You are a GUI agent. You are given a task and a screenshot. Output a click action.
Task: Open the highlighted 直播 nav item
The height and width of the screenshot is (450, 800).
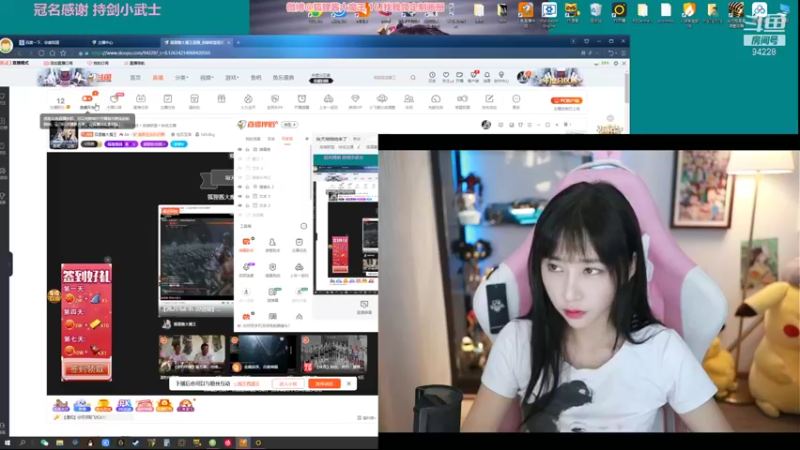[x=158, y=78]
